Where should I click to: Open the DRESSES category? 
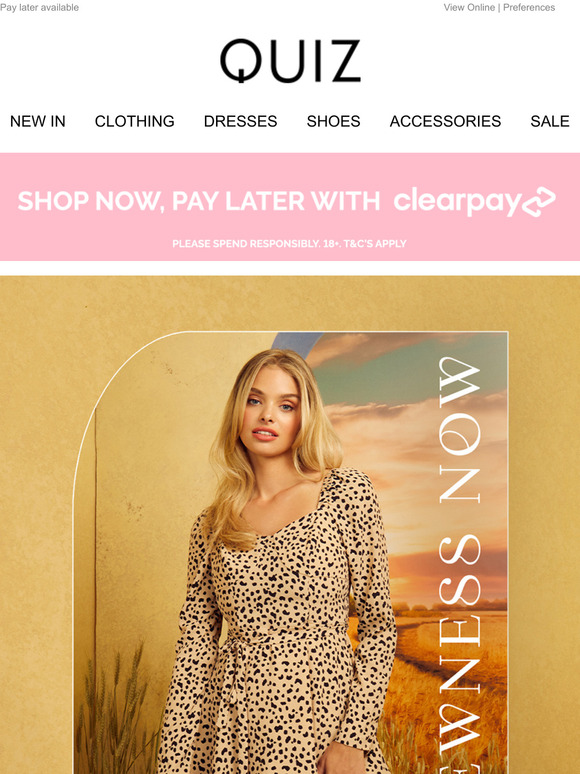coord(240,121)
